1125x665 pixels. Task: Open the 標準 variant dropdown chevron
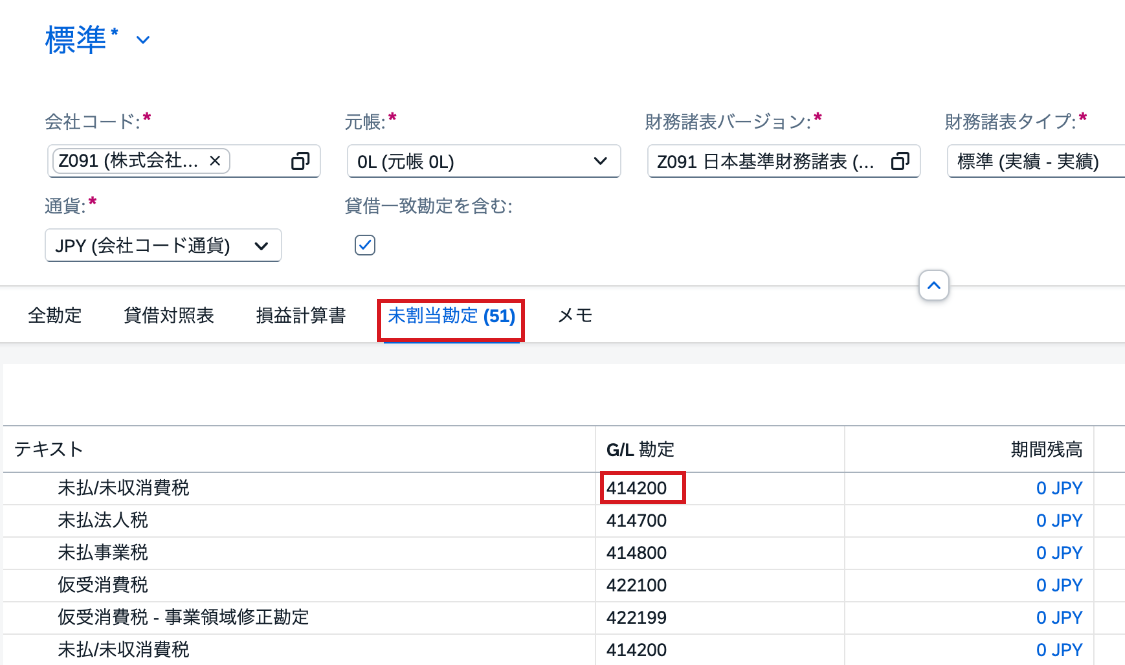click(x=143, y=40)
